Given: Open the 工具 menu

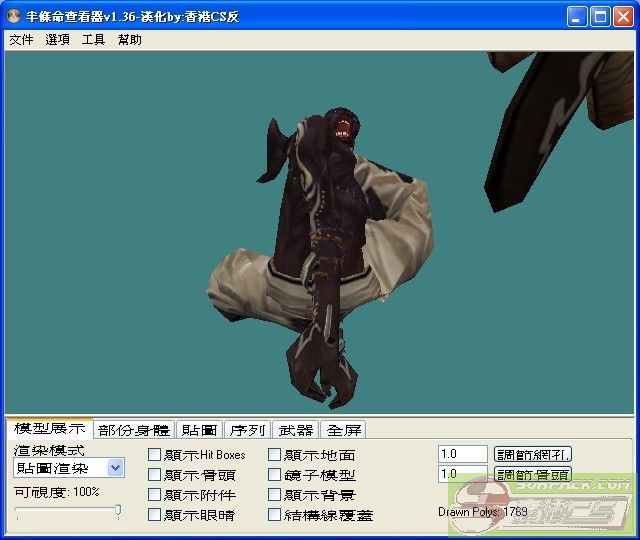Looking at the screenshot, I should (x=93, y=40).
